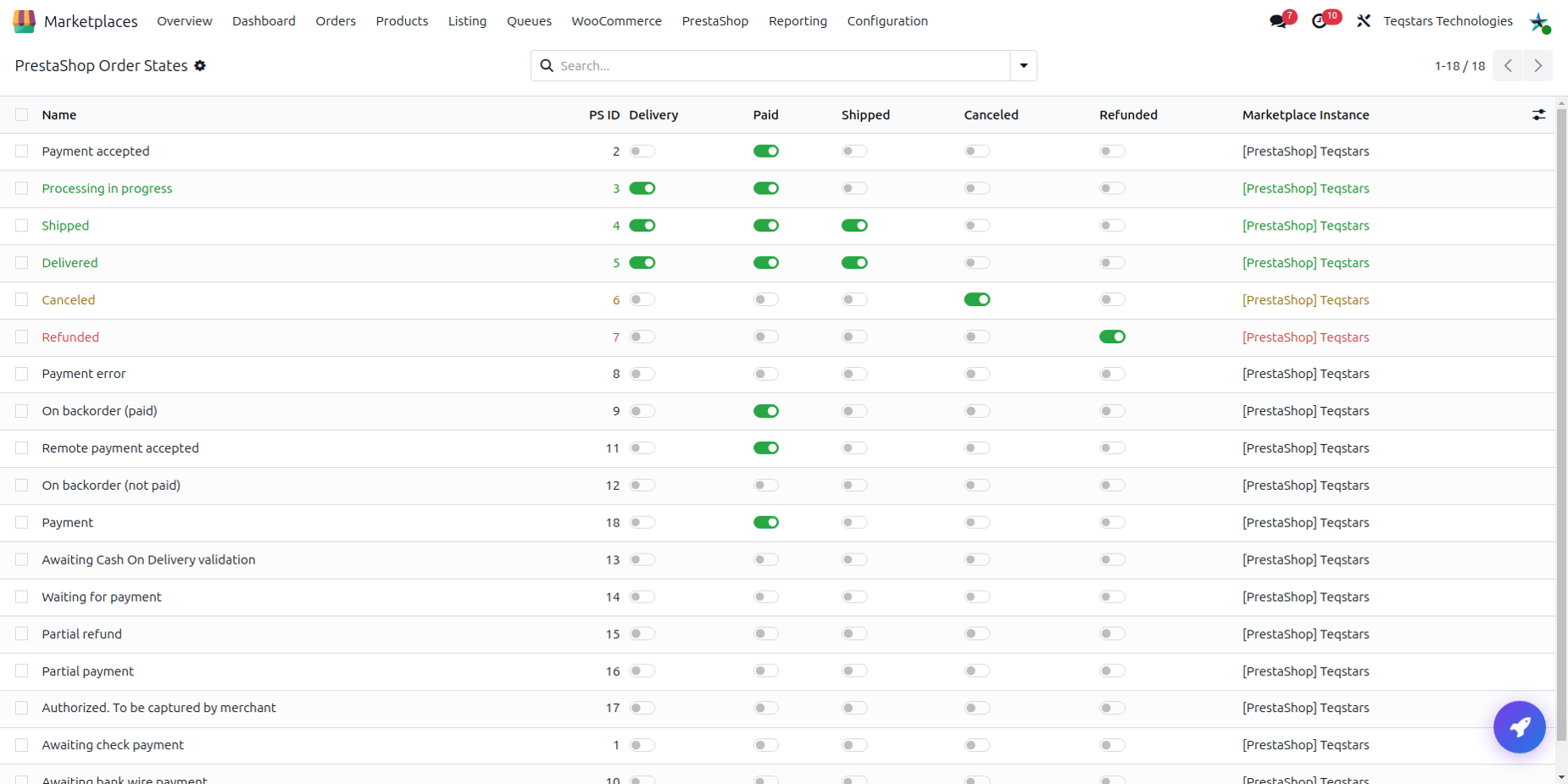Check the select-all header checkbox
Image resolution: width=1568 pixels, height=784 pixels.
pos(22,114)
